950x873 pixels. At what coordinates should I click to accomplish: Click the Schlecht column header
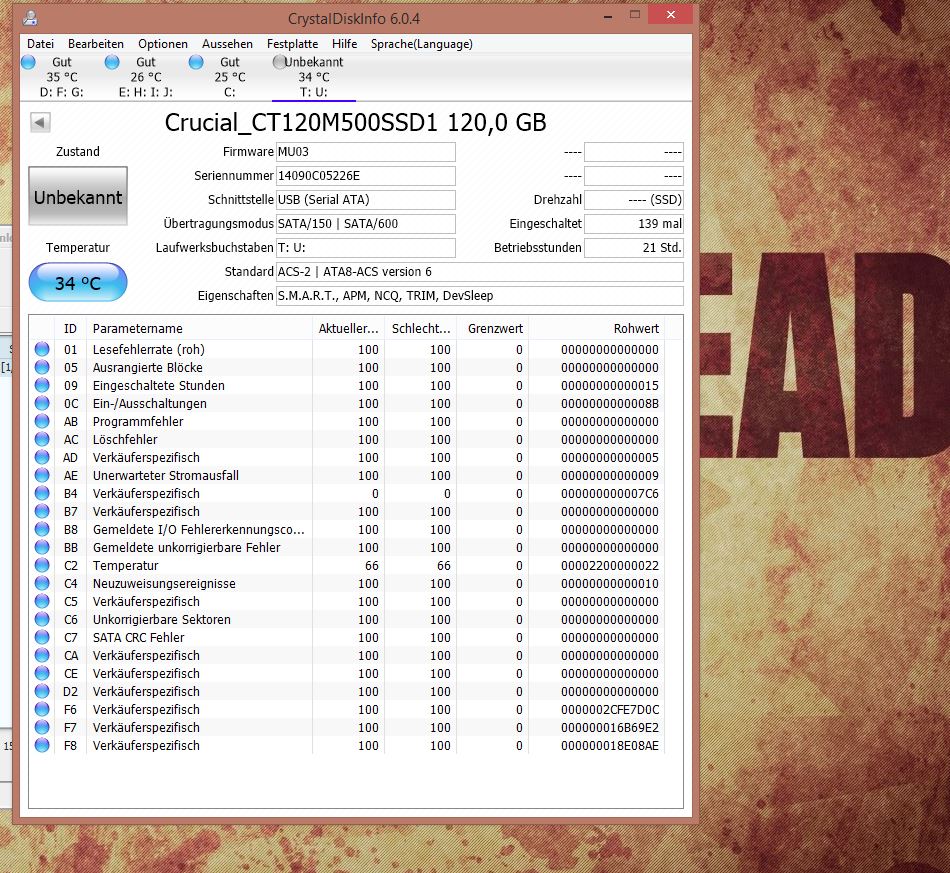pos(421,328)
